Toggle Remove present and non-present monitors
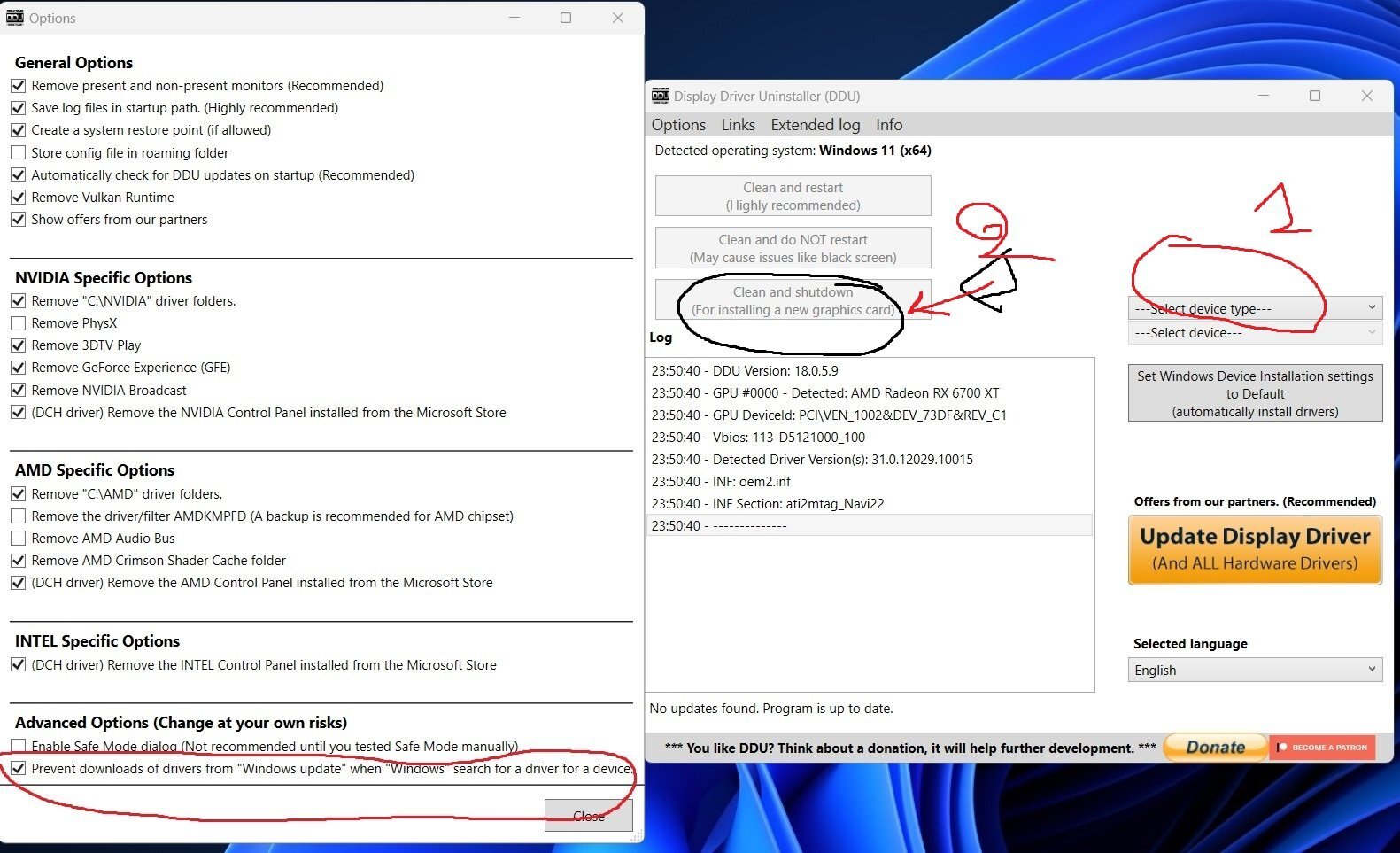 pos(19,86)
